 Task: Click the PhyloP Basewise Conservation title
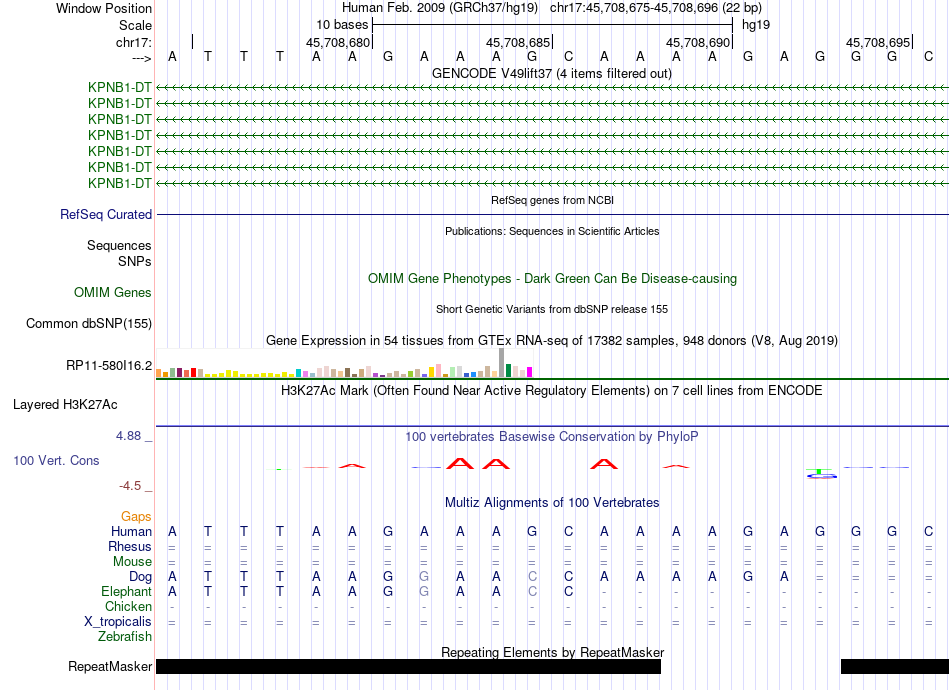click(552, 437)
